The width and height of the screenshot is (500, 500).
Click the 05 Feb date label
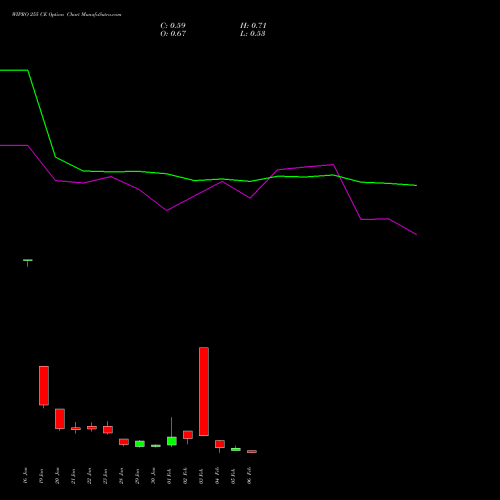(233, 476)
